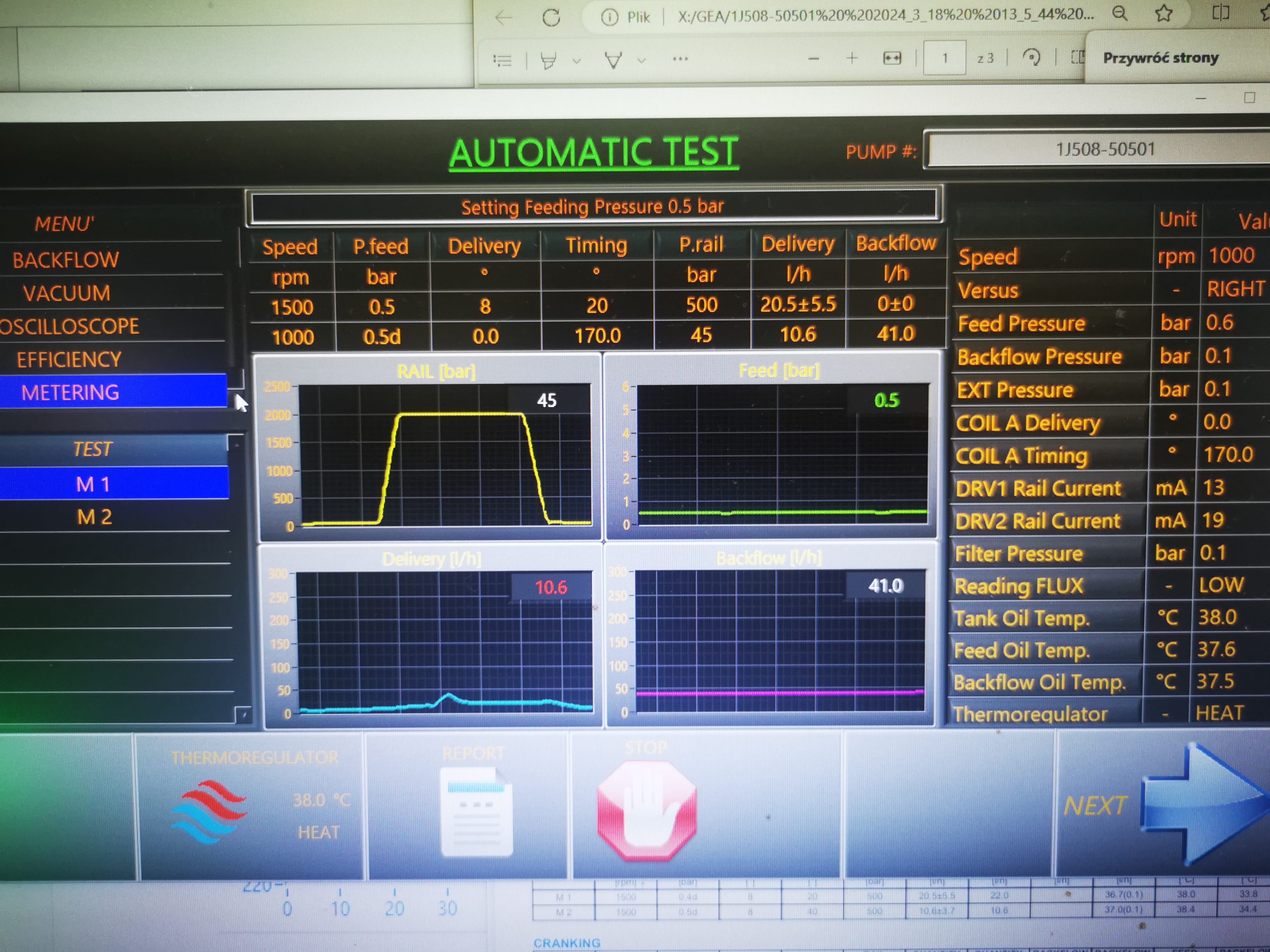The height and width of the screenshot is (952, 1270).
Task: Click the PDF rotate page icon
Action: tap(1032, 58)
